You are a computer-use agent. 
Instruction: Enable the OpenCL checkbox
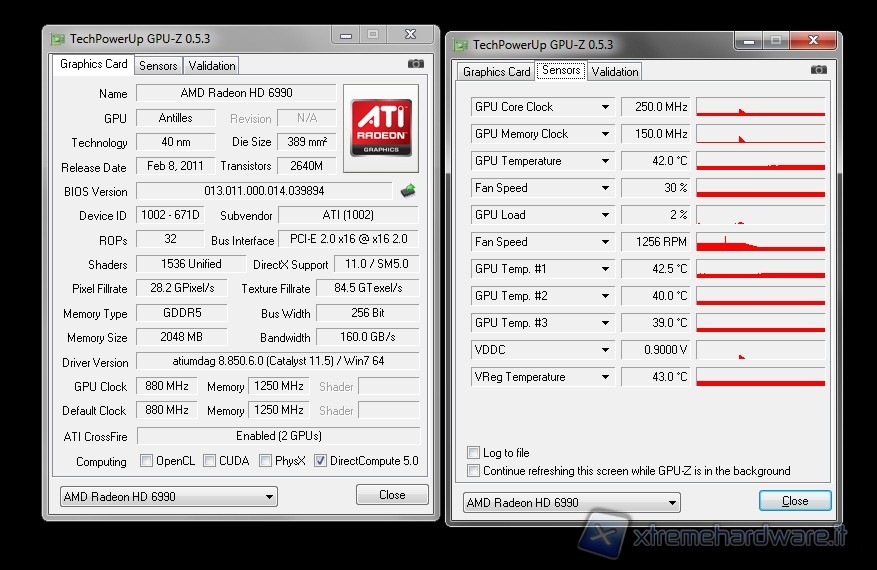click(x=147, y=461)
